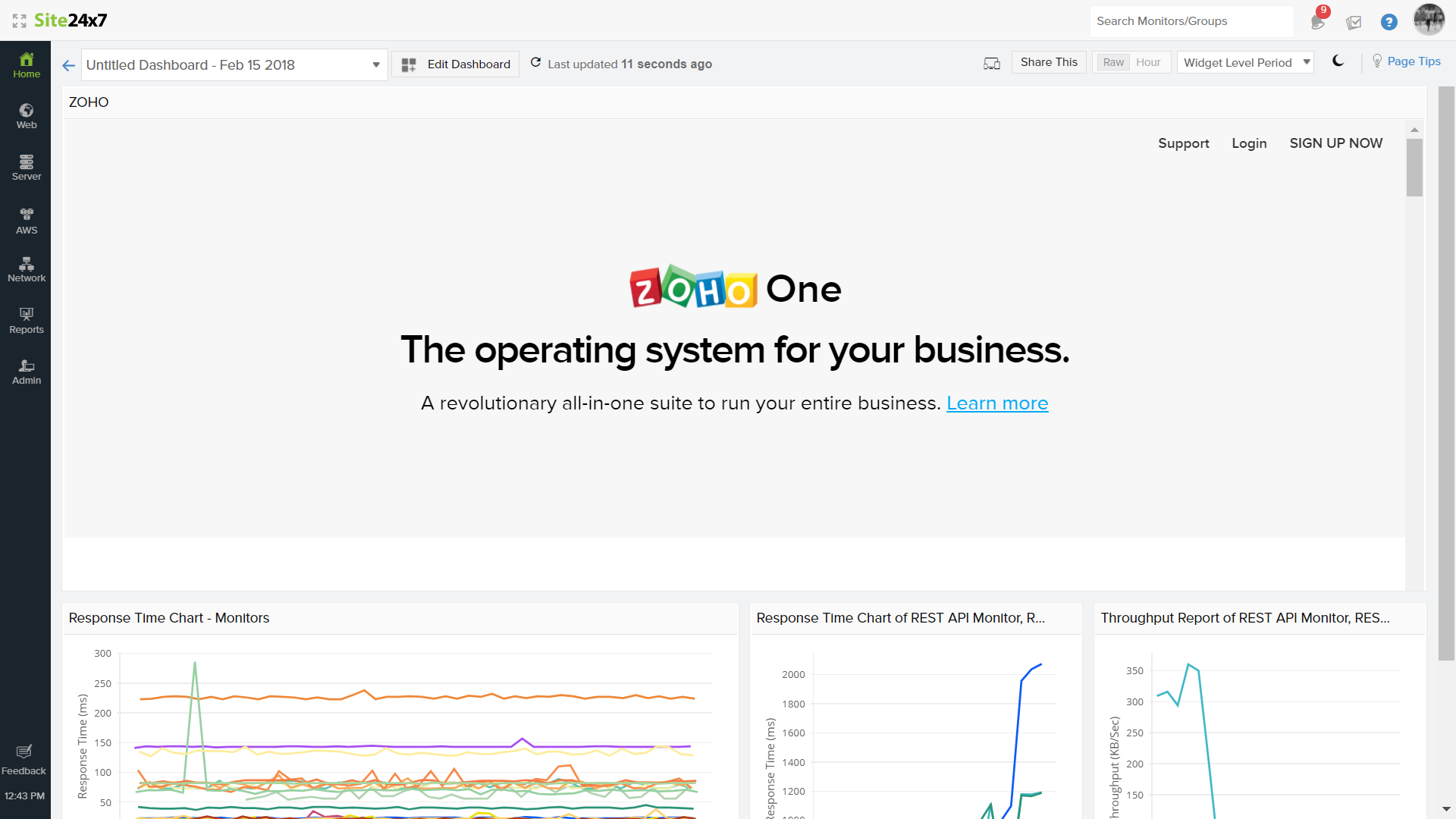Click the back arrow beside dashboard name
The height and width of the screenshot is (819, 1456).
coord(68,65)
